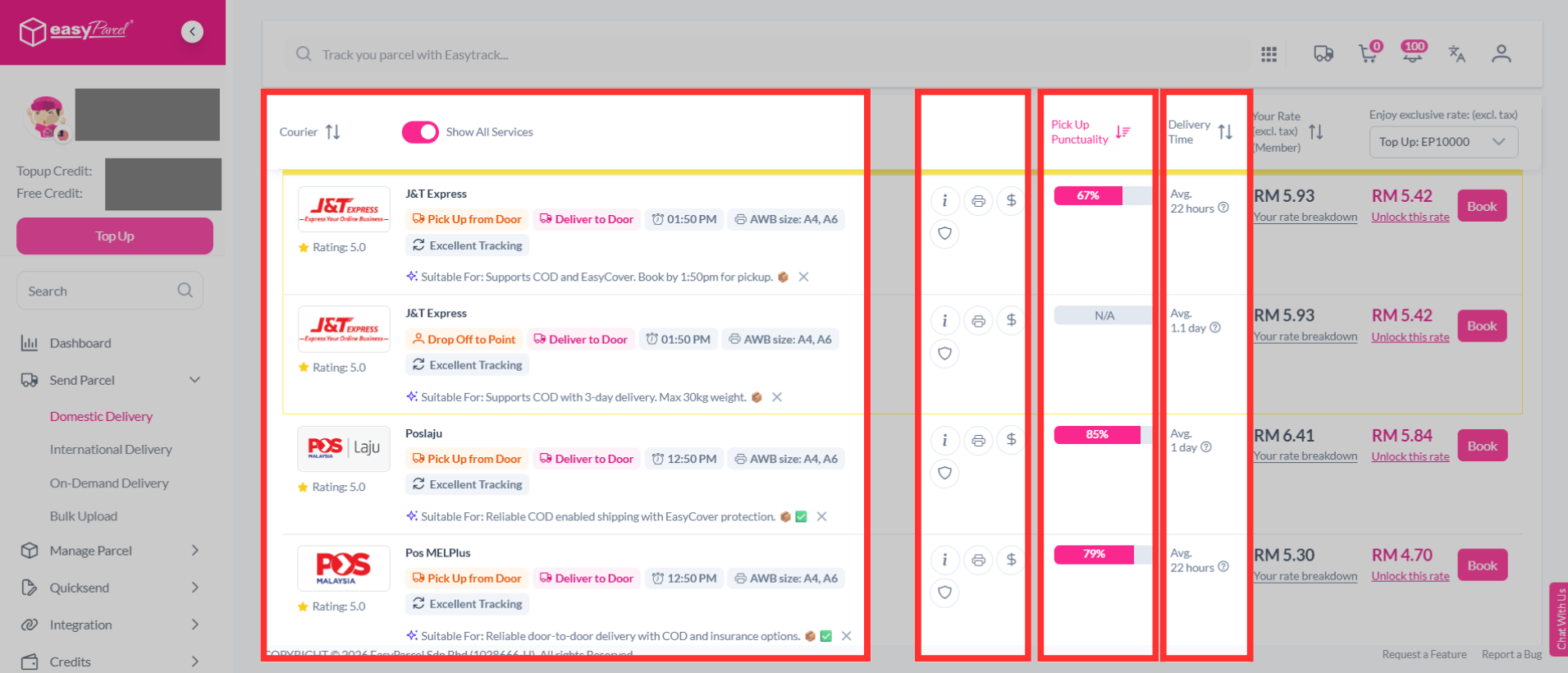1568x673 pixels.
Task: Click dollar icon for Pos MELPlus
Action: point(1011,560)
